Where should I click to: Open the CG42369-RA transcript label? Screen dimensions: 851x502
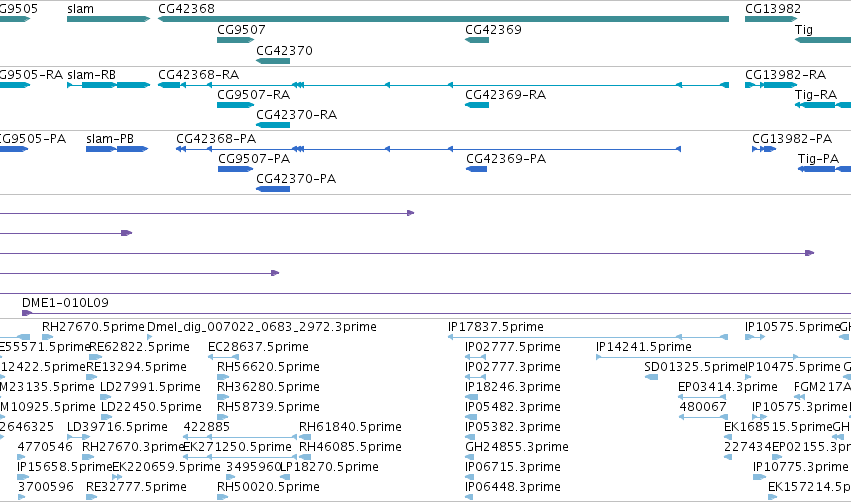(505, 95)
